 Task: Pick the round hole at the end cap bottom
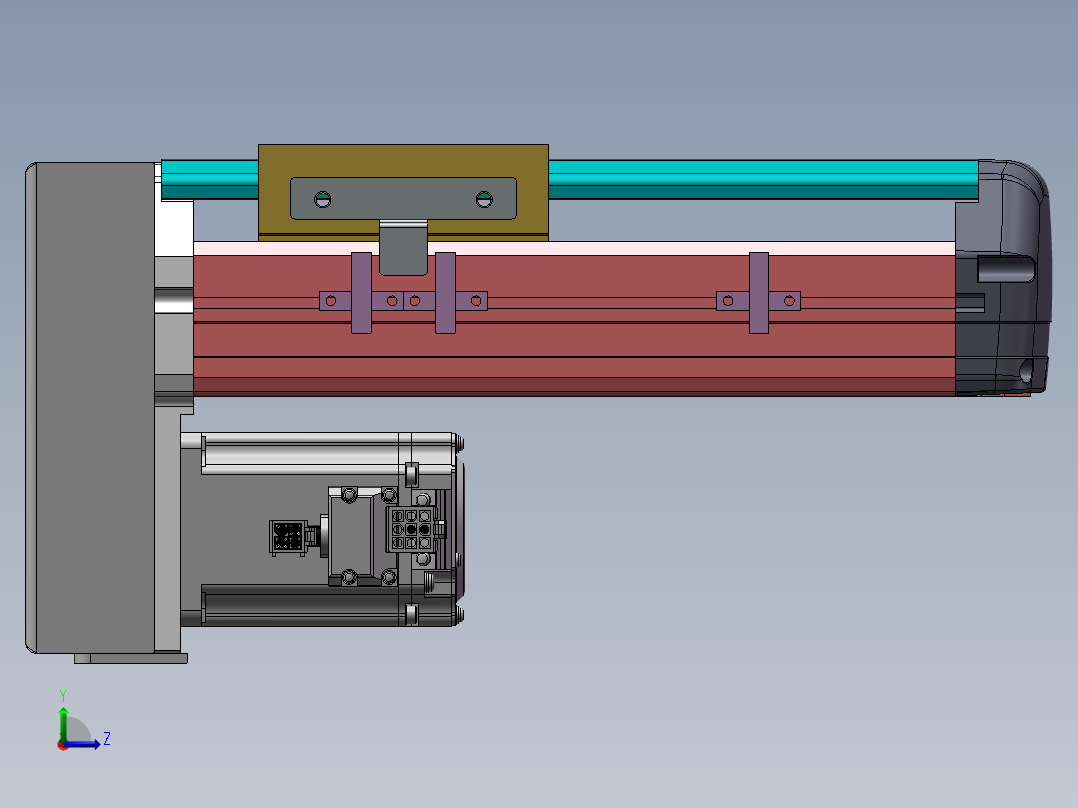coord(1026,371)
